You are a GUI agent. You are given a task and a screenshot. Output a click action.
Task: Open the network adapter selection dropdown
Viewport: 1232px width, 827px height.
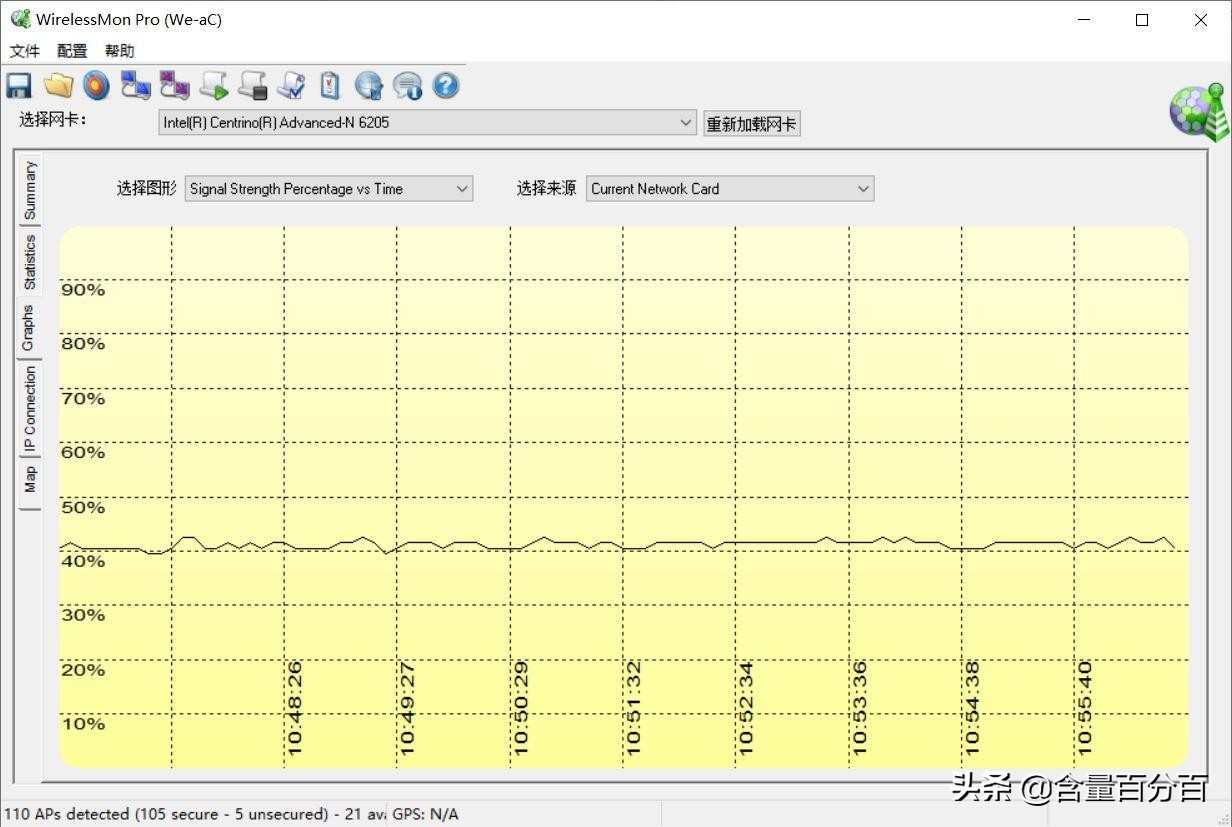point(686,122)
